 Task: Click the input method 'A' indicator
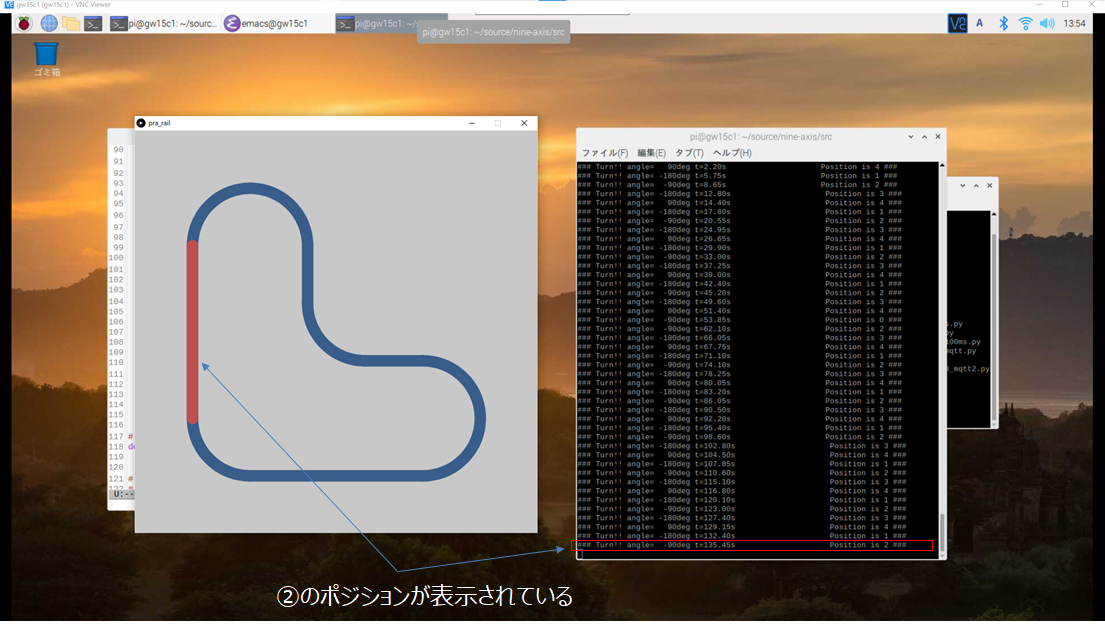coord(980,23)
